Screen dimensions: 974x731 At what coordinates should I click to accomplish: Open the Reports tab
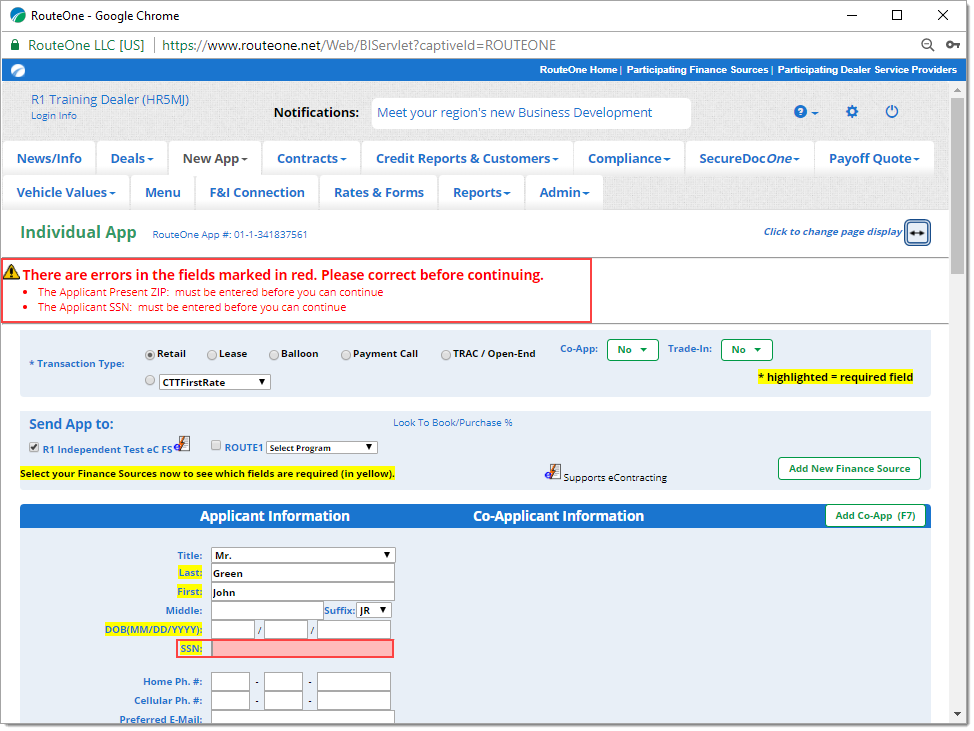[481, 193]
